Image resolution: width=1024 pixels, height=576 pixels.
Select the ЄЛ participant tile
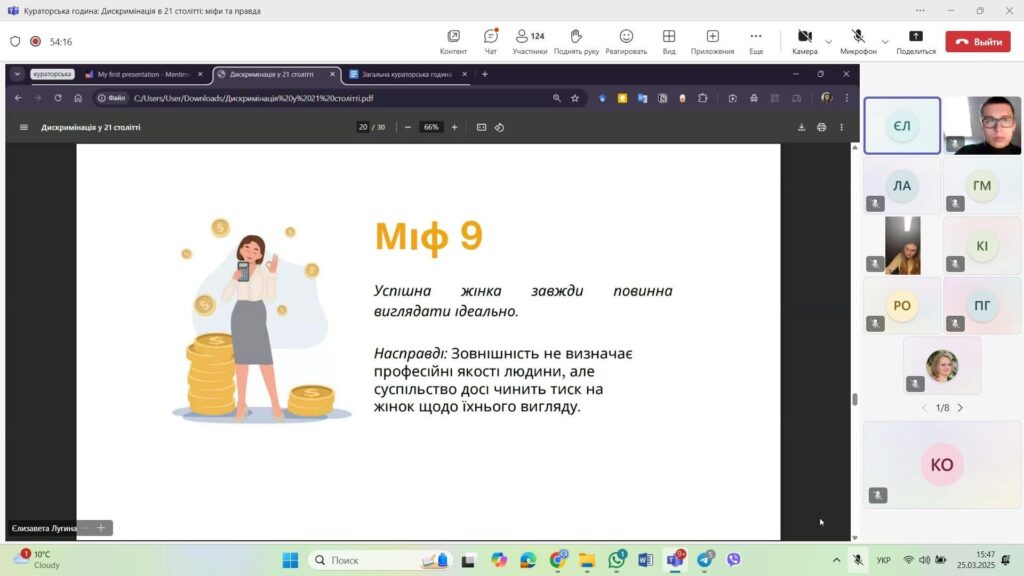902,126
